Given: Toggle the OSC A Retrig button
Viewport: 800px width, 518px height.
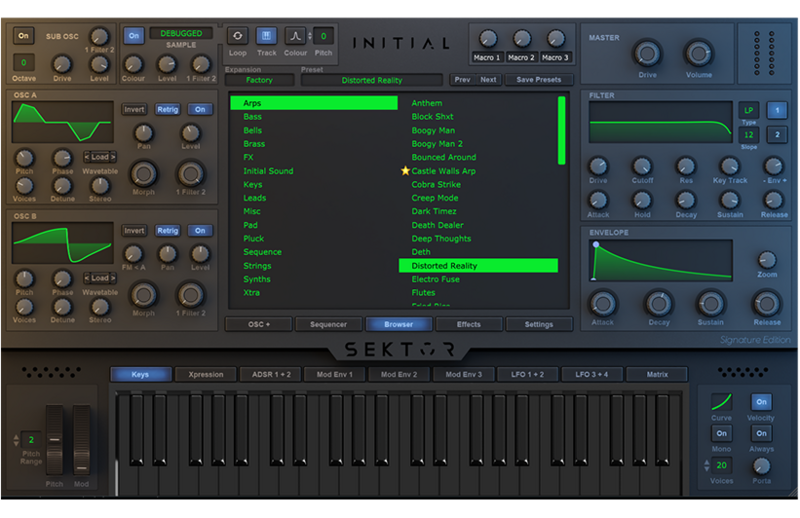Looking at the screenshot, I should point(167,110).
